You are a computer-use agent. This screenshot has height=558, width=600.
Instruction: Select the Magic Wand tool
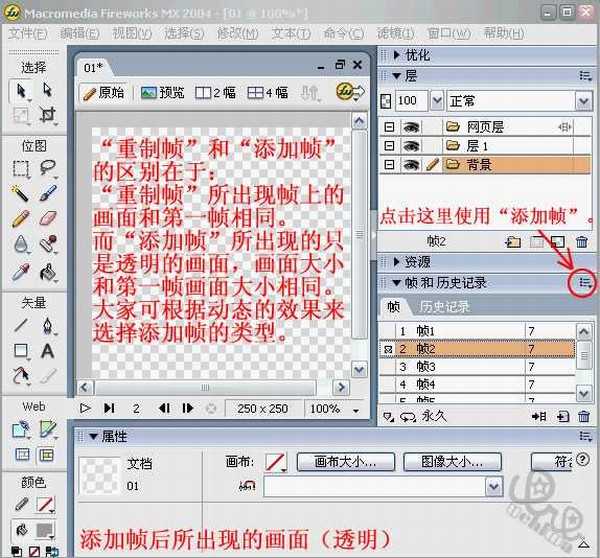[x=21, y=193]
